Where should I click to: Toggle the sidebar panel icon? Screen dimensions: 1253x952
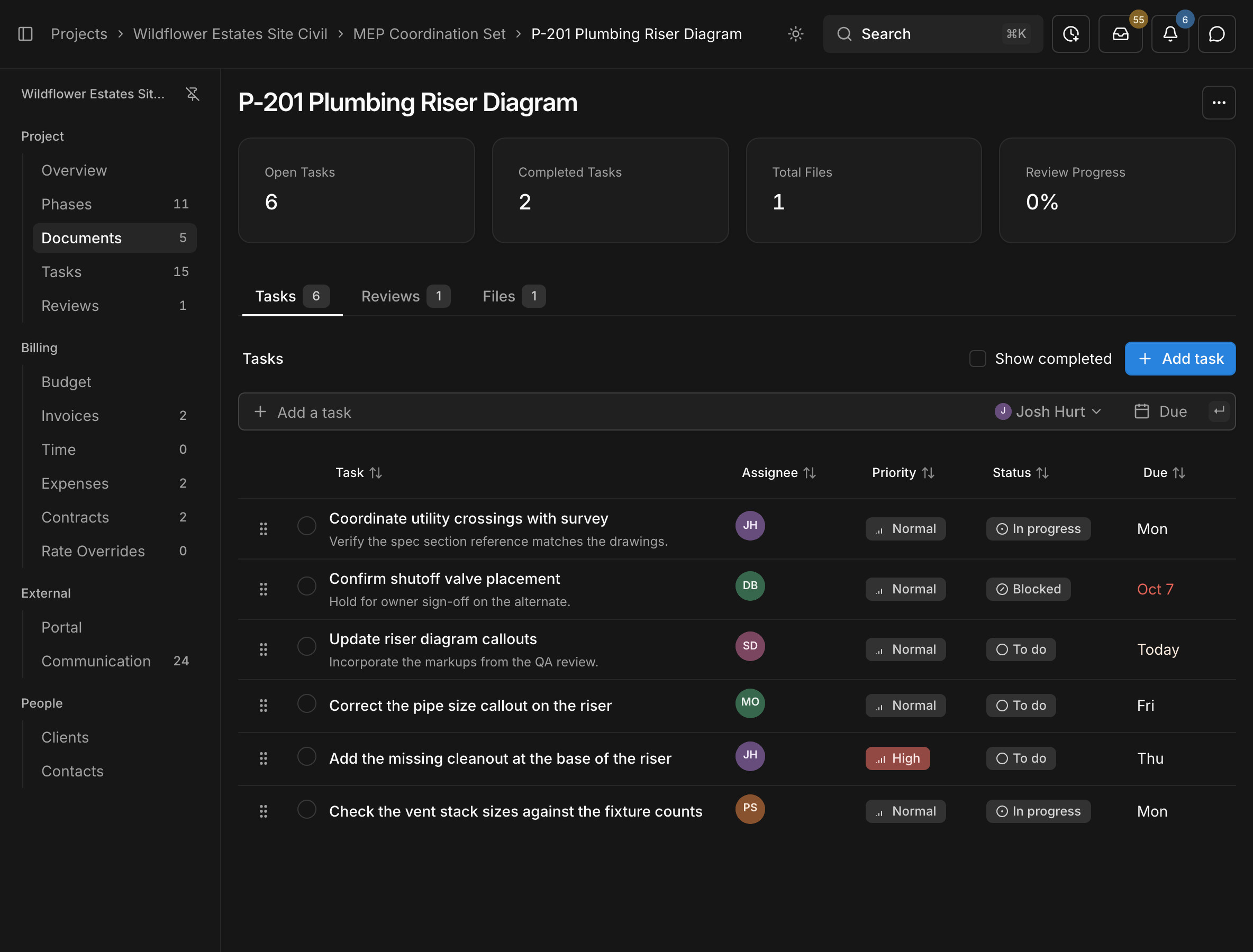click(x=25, y=34)
